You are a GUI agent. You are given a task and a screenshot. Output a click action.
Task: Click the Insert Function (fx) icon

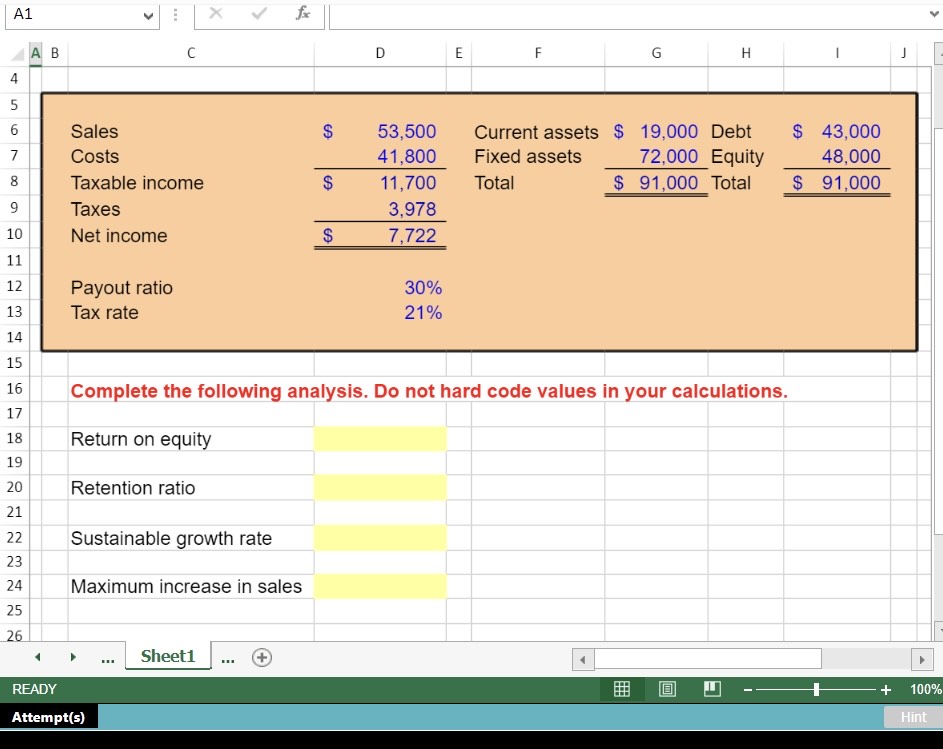(x=302, y=15)
